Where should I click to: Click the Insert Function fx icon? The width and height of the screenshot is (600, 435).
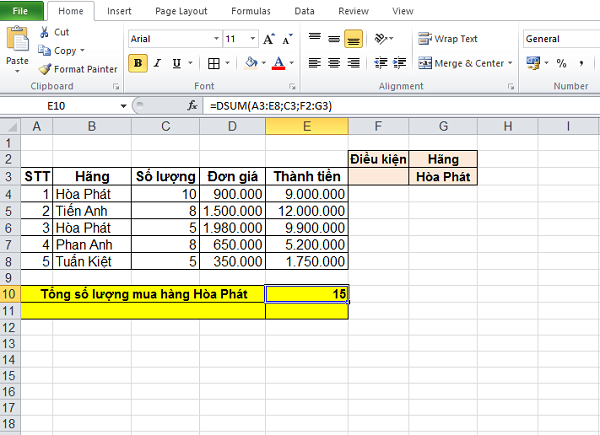(x=192, y=106)
